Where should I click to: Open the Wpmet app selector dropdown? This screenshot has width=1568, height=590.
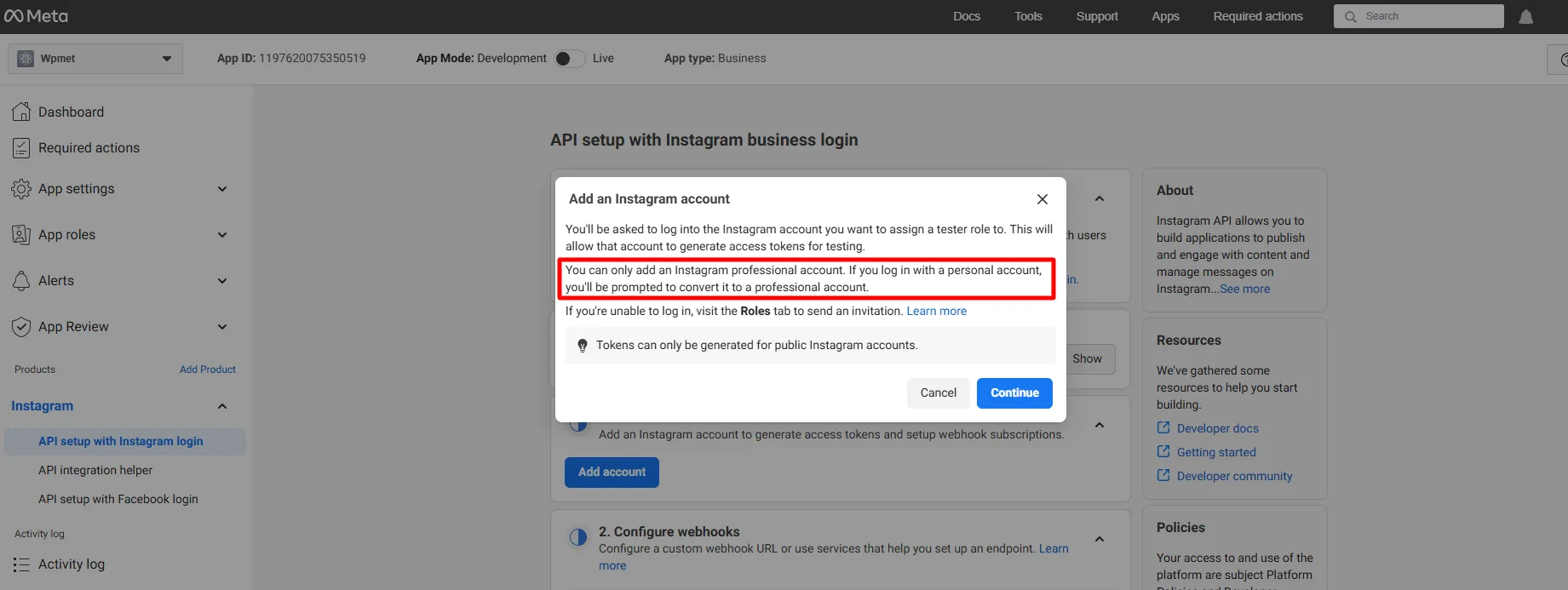coord(95,59)
